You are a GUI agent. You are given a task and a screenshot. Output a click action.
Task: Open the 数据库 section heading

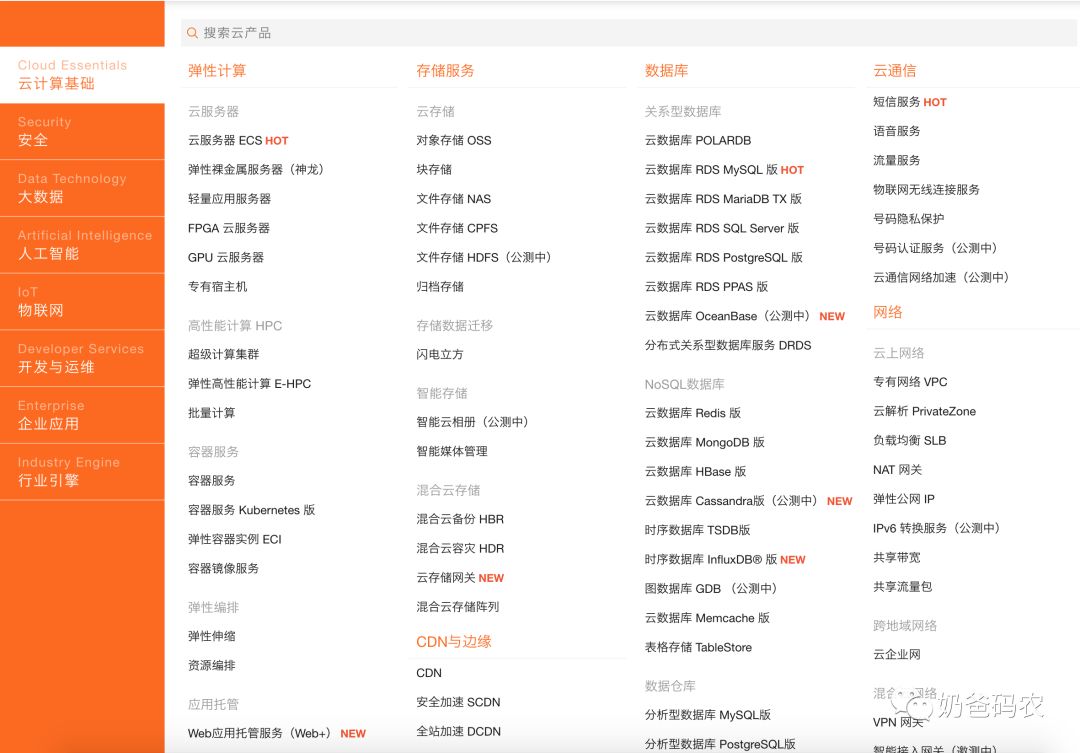(x=666, y=71)
